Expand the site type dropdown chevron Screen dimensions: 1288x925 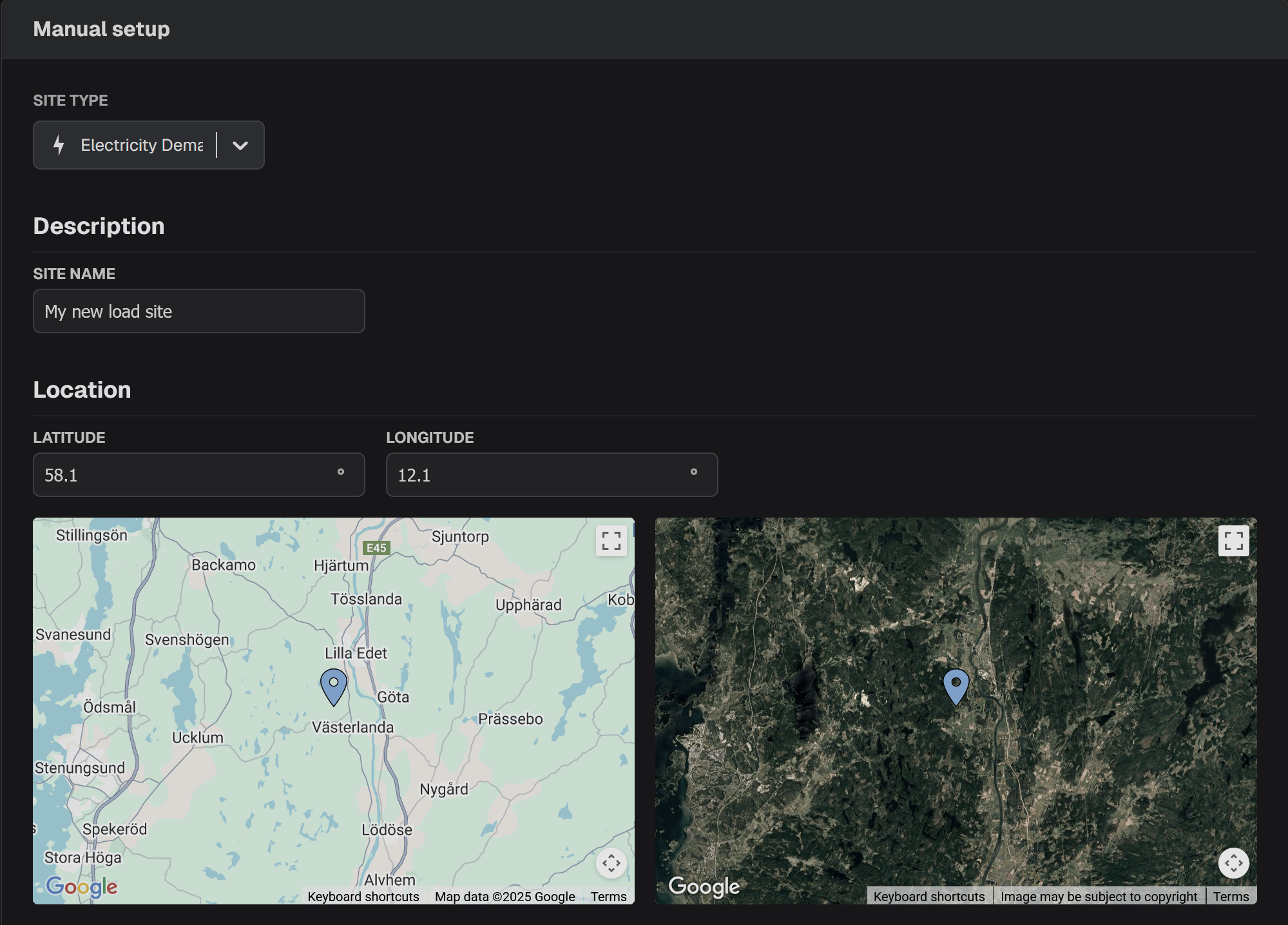click(x=240, y=146)
